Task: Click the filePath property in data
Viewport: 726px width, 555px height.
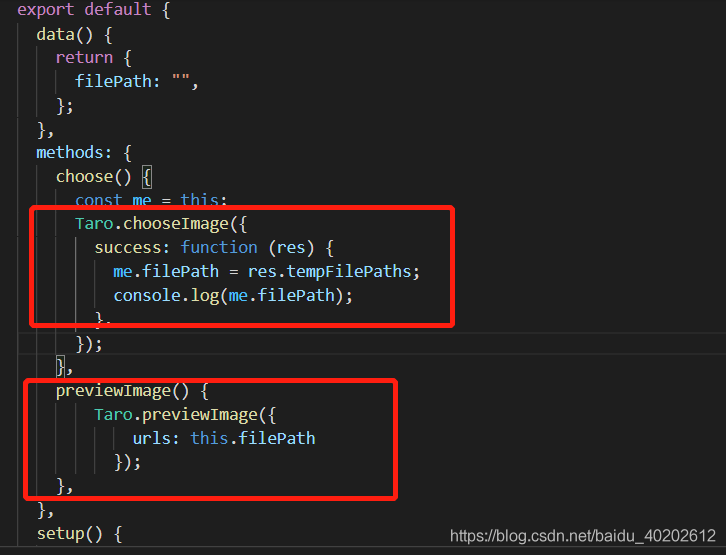Action: (x=113, y=81)
